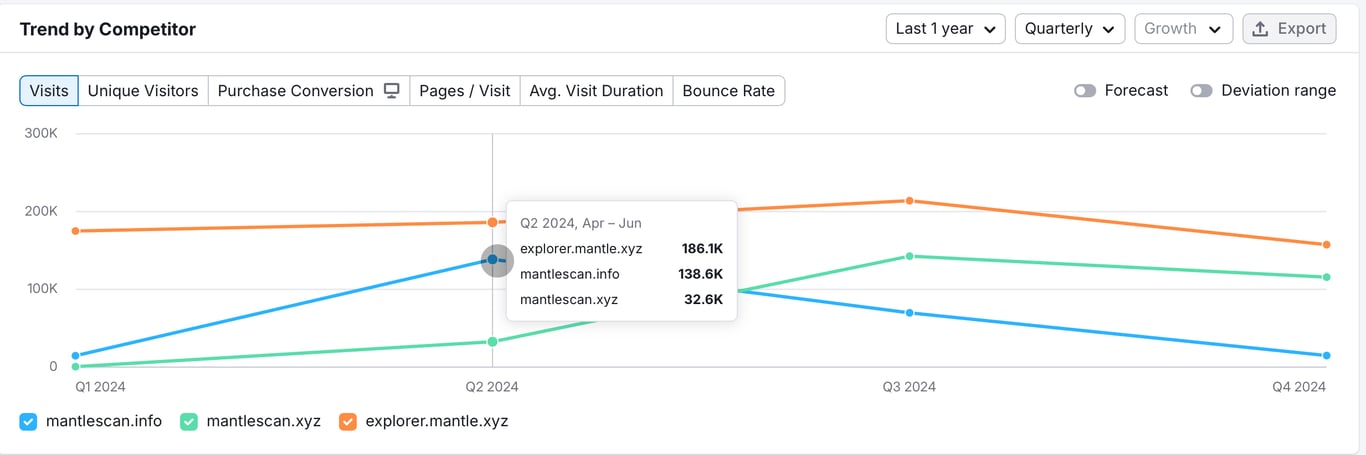This screenshot has height=455, width=1366.
Task: Expand the Quarterly interval dropdown
Action: [1069, 29]
